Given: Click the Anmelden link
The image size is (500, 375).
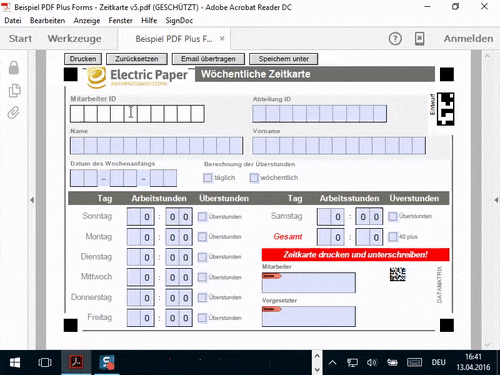Looking at the screenshot, I should click(468, 39).
